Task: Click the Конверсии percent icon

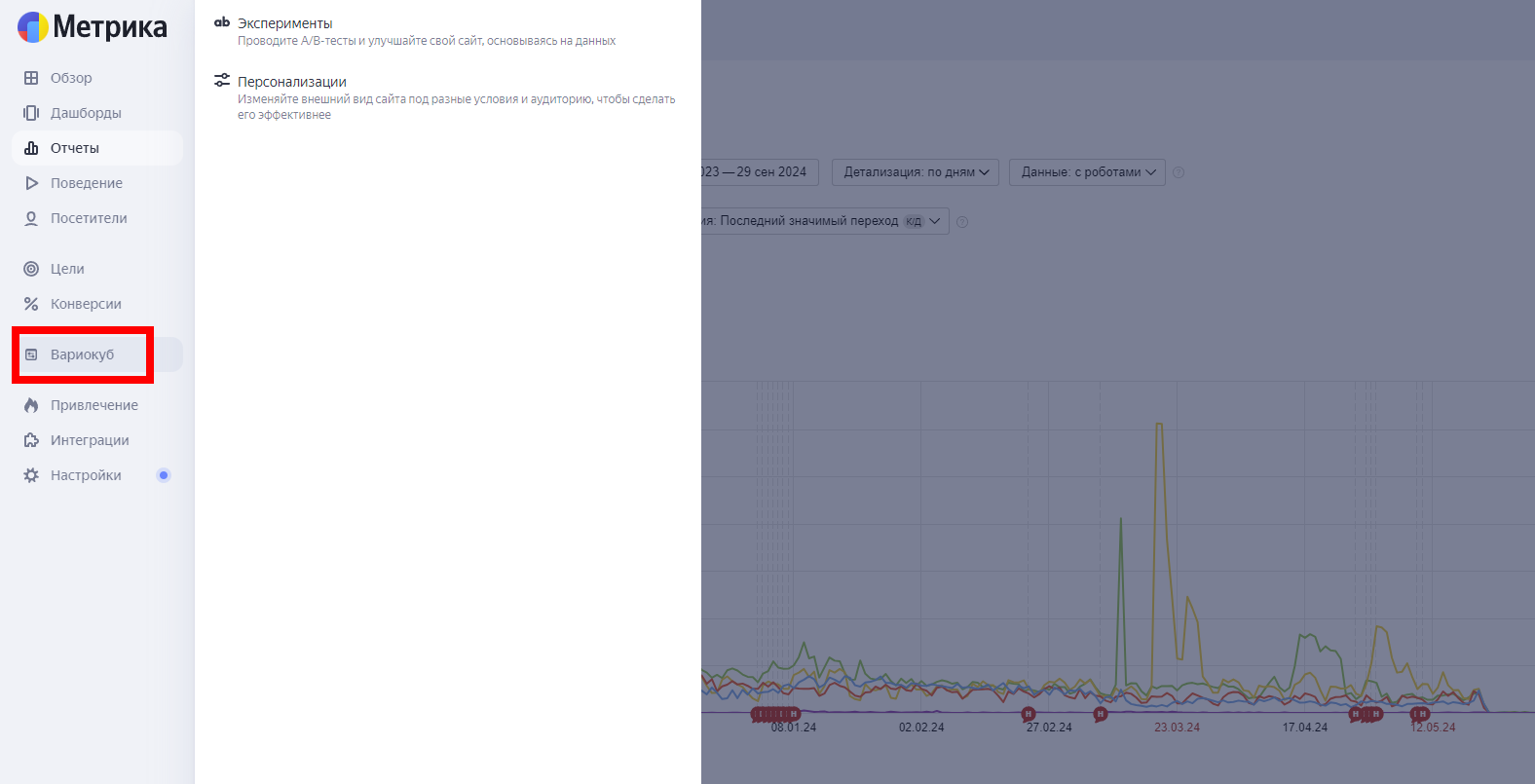Action: pos(31,304)
